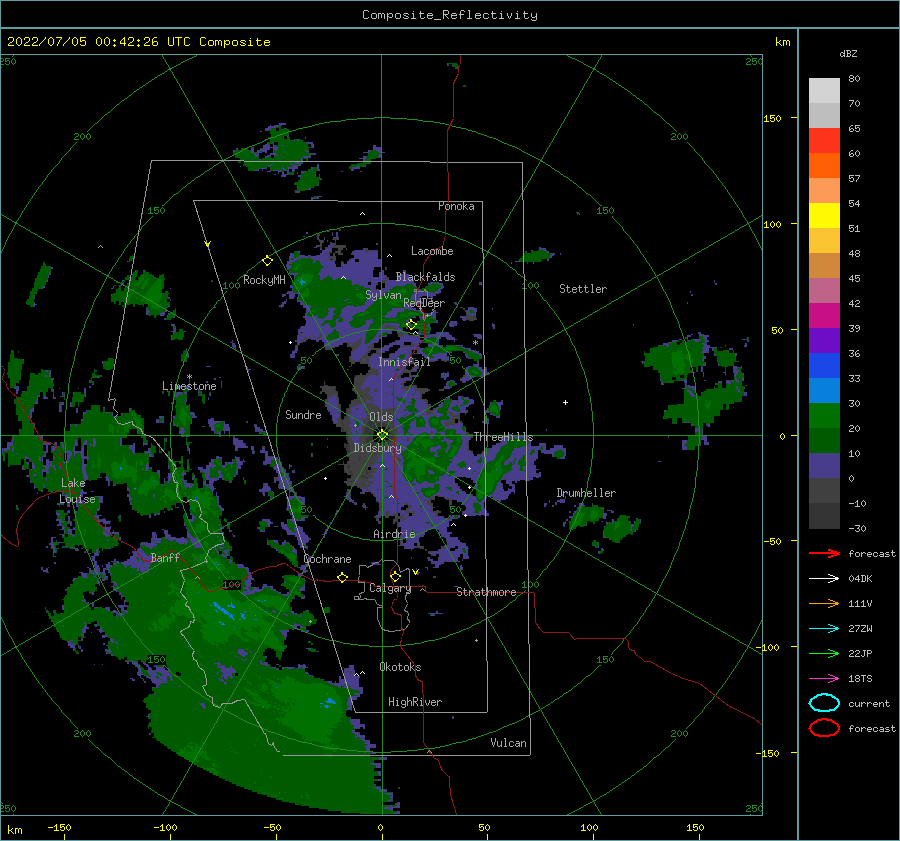
Task: Click the yellow diamond marker below RedDeer
Action: (412, 325)
